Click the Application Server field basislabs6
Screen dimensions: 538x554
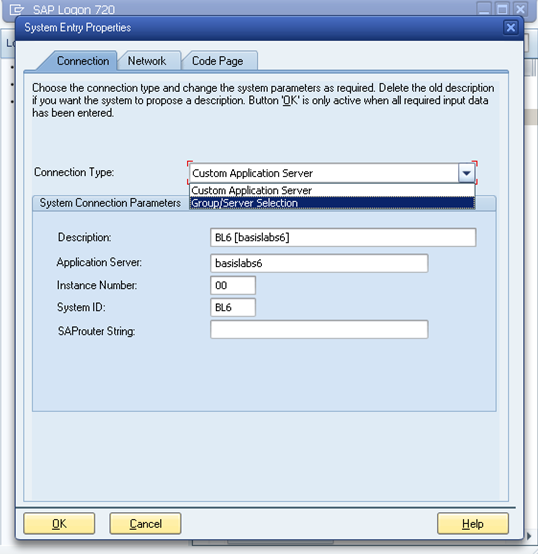click(319, 263)
